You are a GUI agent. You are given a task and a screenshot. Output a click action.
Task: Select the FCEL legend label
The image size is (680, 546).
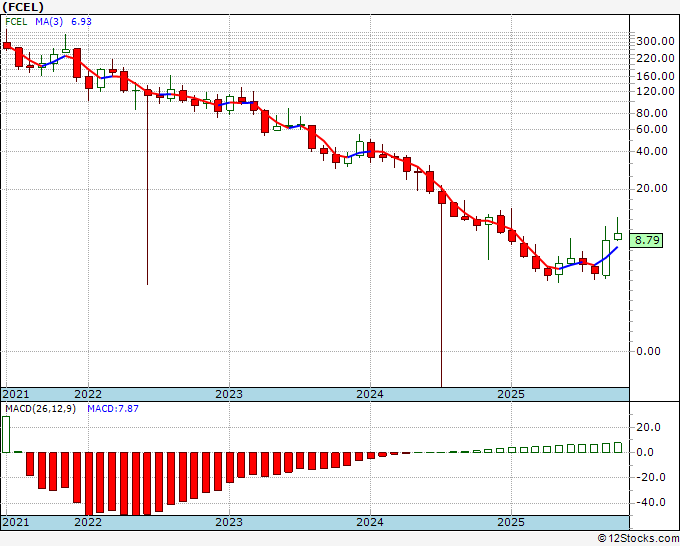pyautogui.click(x=16, y=22)
